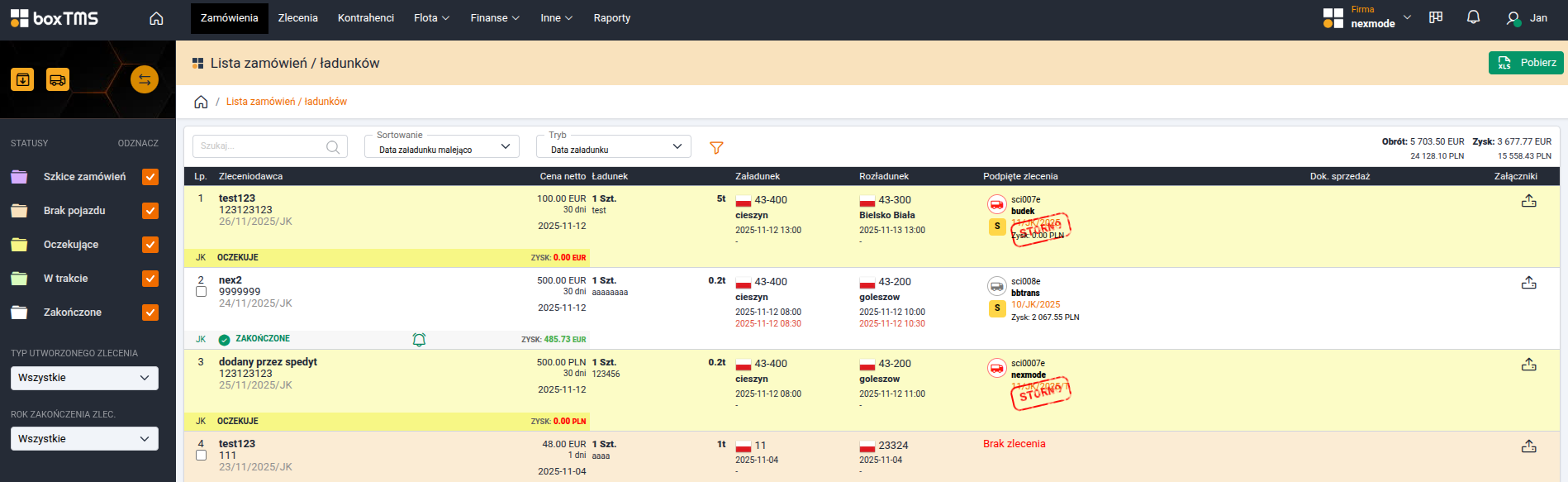Open the Sortowanie dropdown

442,147
